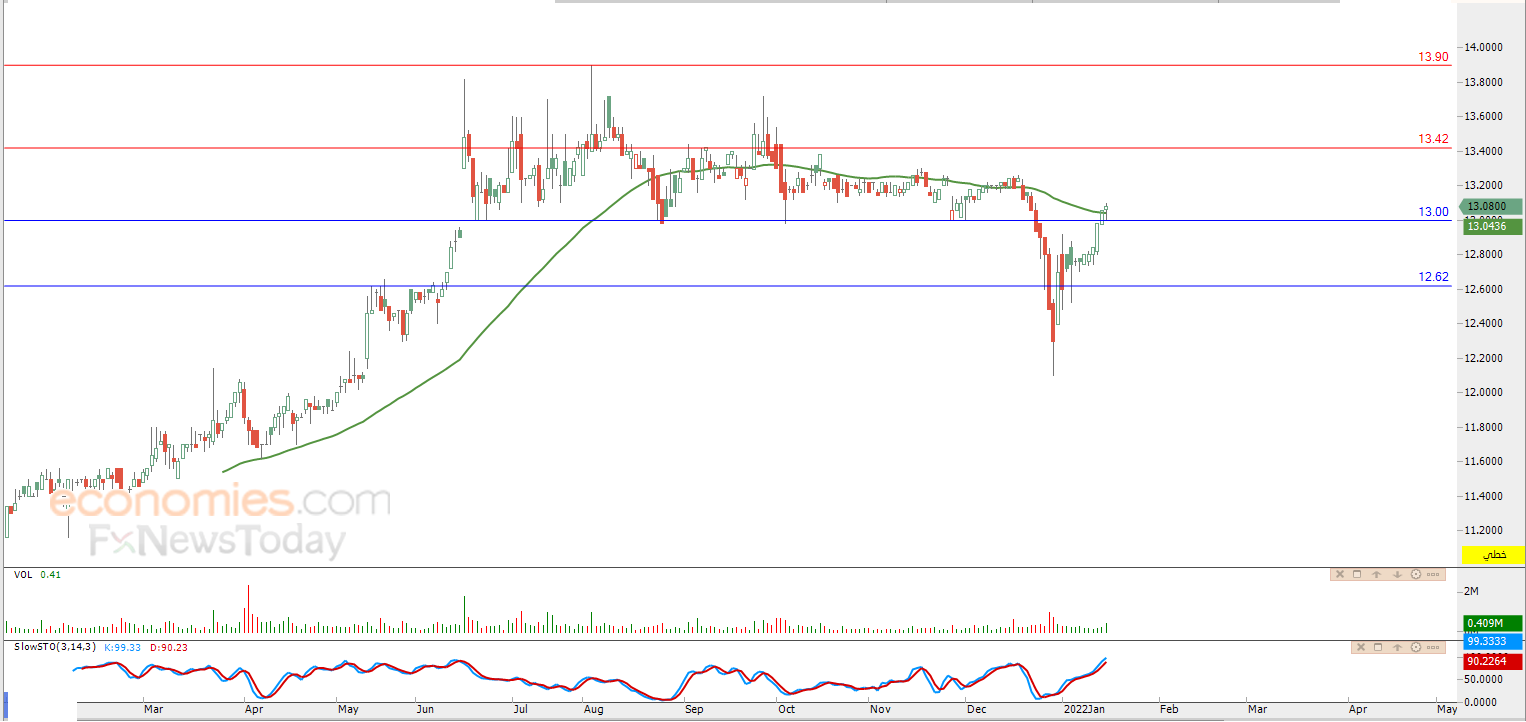Maximize the VOL indicator panel
Image resolution: width=1526 pixels, height=722 pixels.
coord(1357,574)
